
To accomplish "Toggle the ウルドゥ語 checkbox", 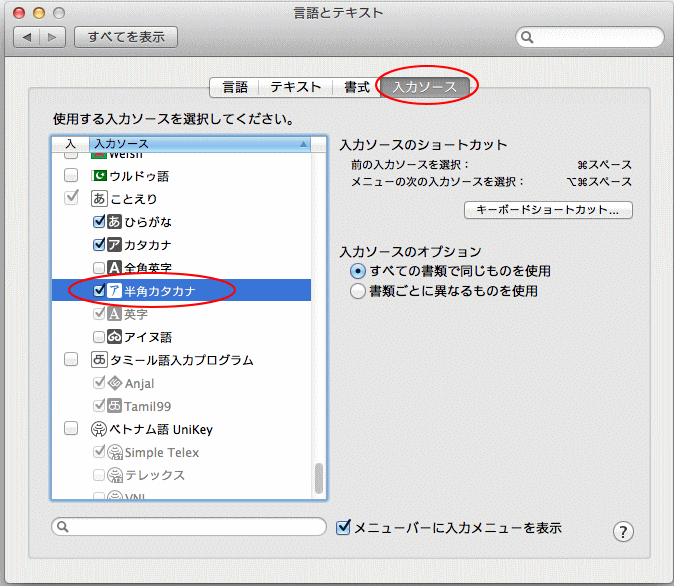I will pos(71,175).
